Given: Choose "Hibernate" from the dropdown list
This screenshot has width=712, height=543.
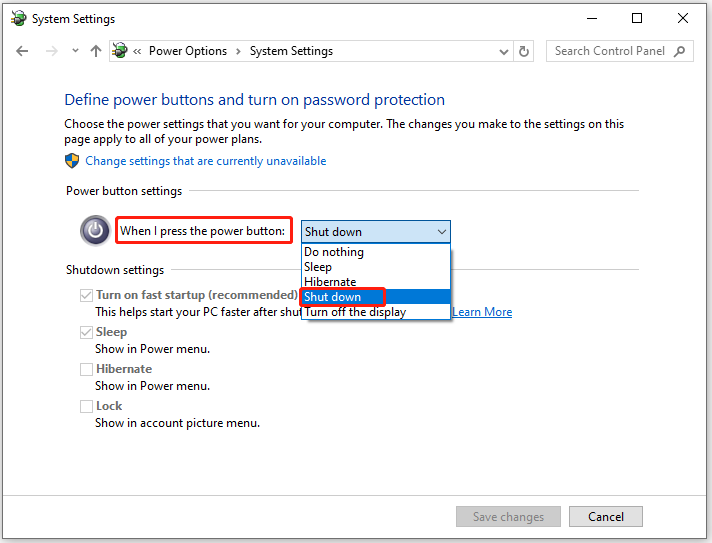Looking at the screenshot, I should (x=330, y=282).
